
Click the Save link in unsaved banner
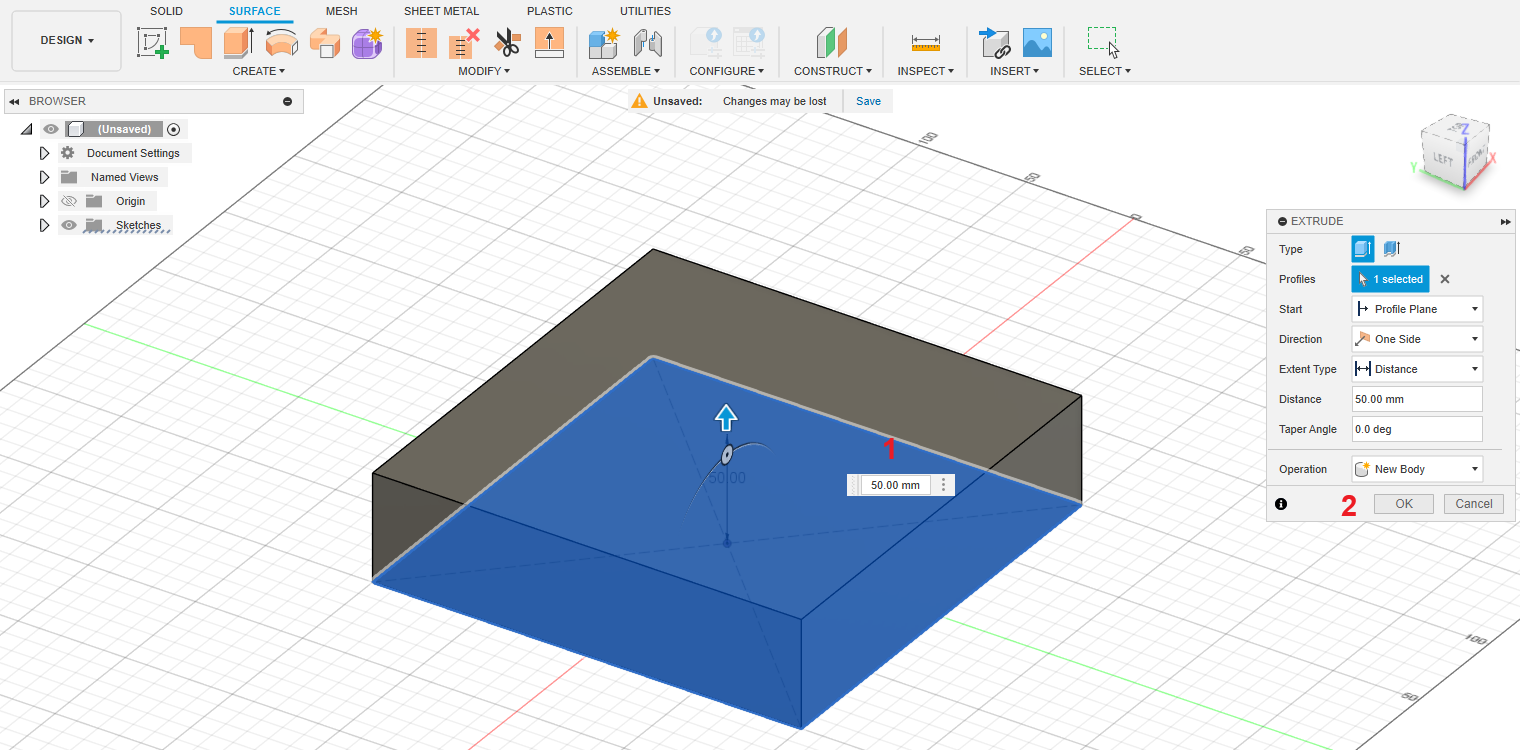coord(868,101)
